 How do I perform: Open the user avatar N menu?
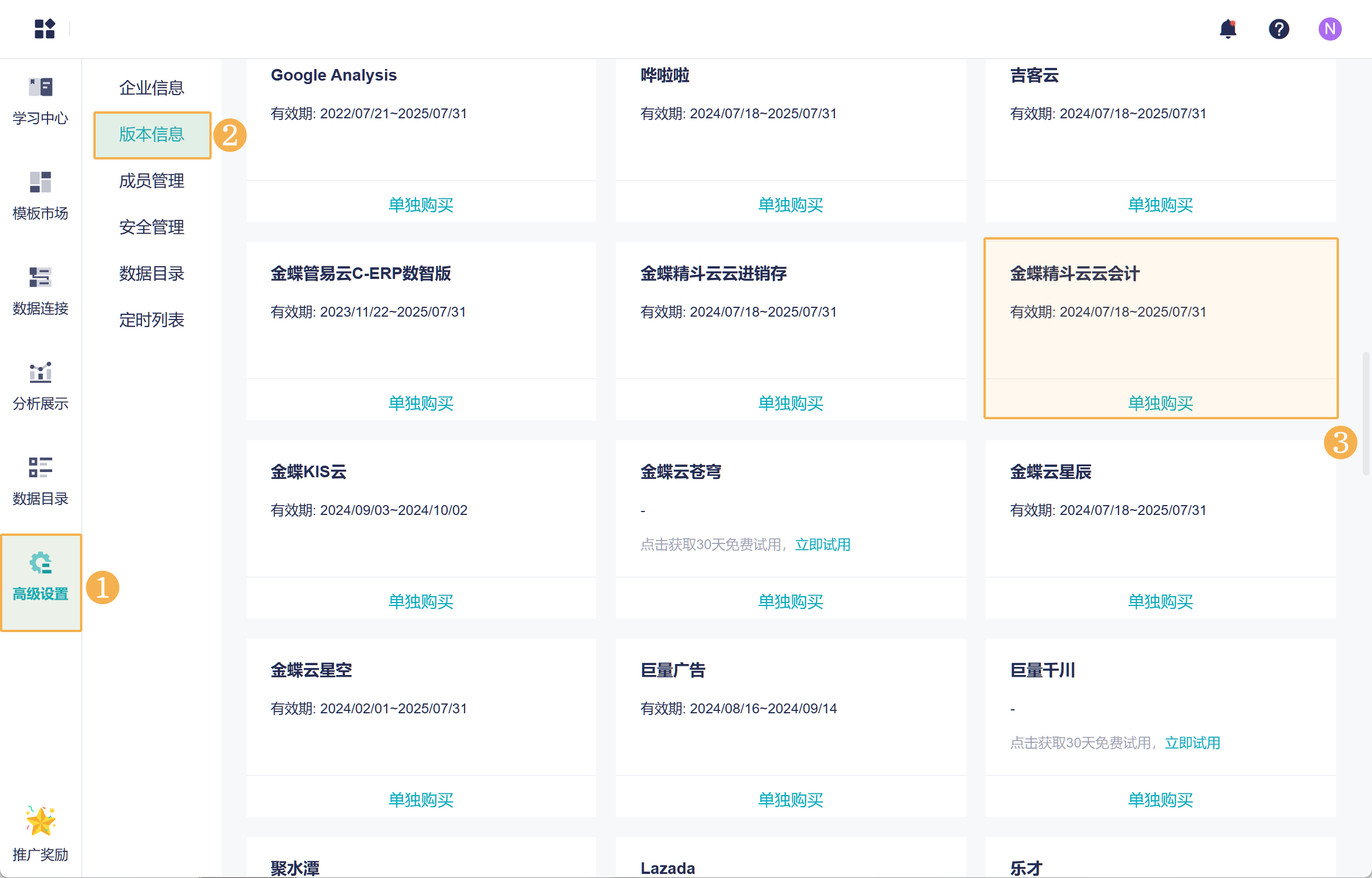[1329, 28]
